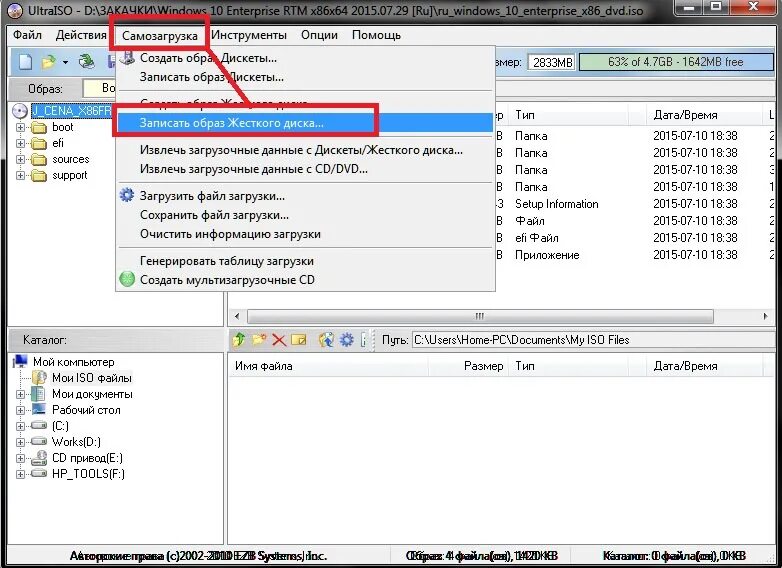This screenshot has height=568, width=782.
Task: Choose Создать образ Дискеты
Action: tap(305, 58)
